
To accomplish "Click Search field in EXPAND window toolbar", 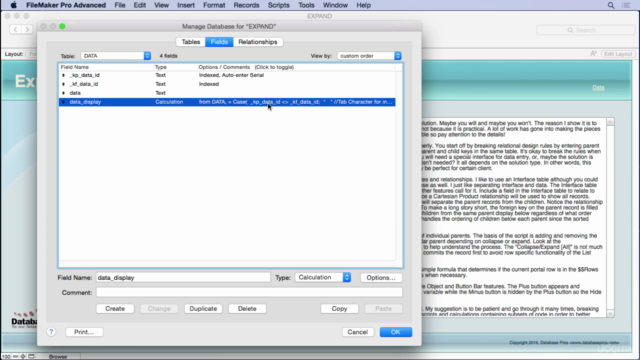I will click(585, 30).
